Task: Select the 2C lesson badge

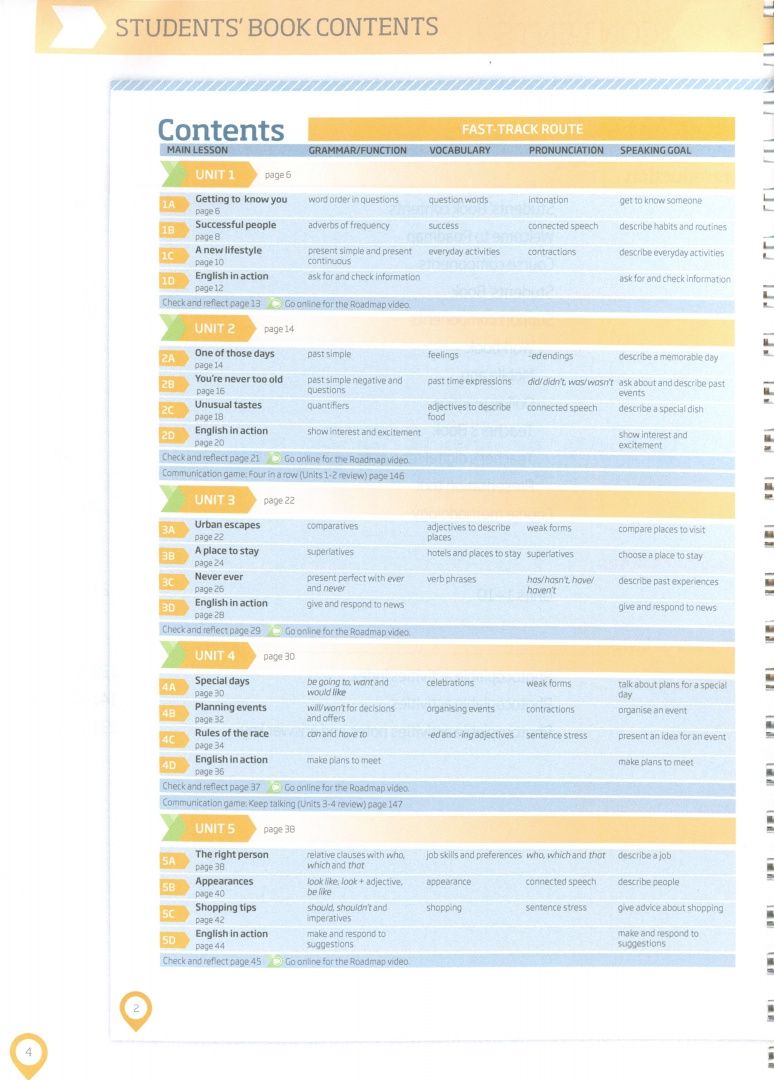Action: [173, 410]
